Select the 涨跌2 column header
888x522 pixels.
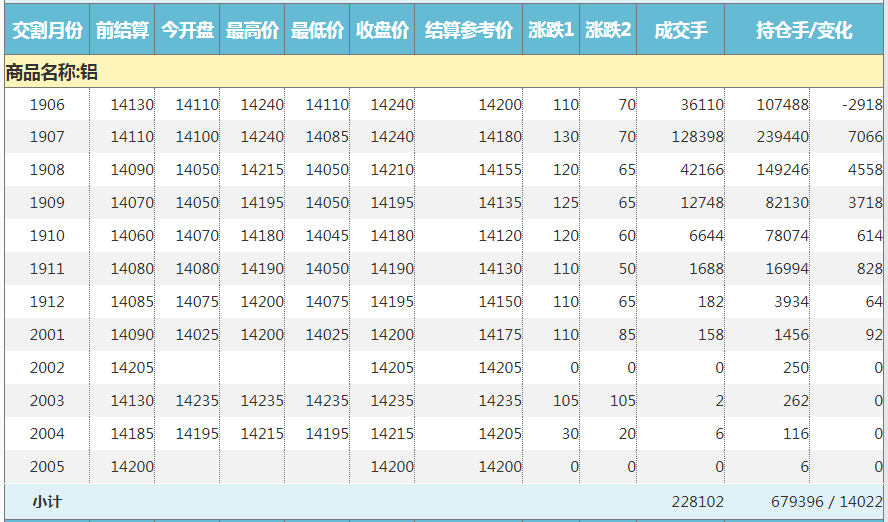coord(608,31)
